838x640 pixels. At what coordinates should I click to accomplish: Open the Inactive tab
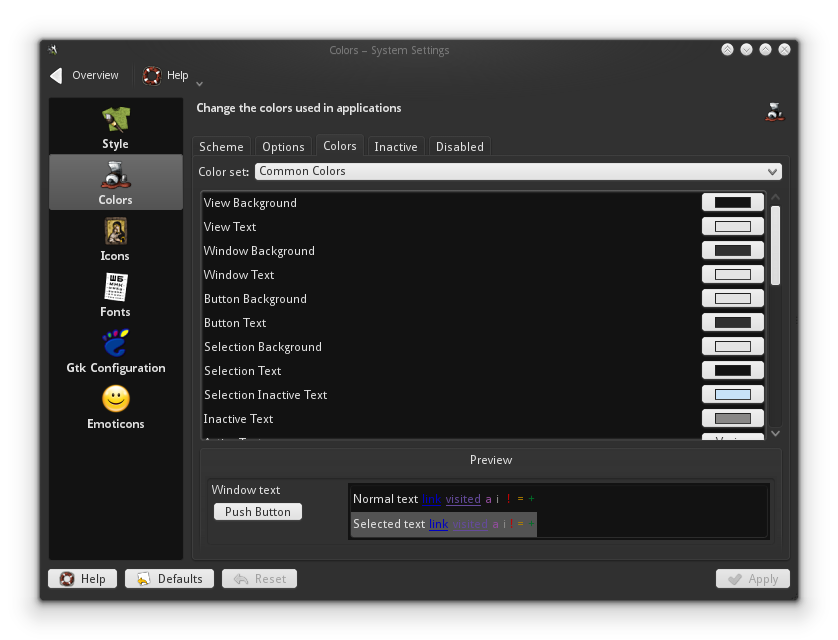click(396, 147)
